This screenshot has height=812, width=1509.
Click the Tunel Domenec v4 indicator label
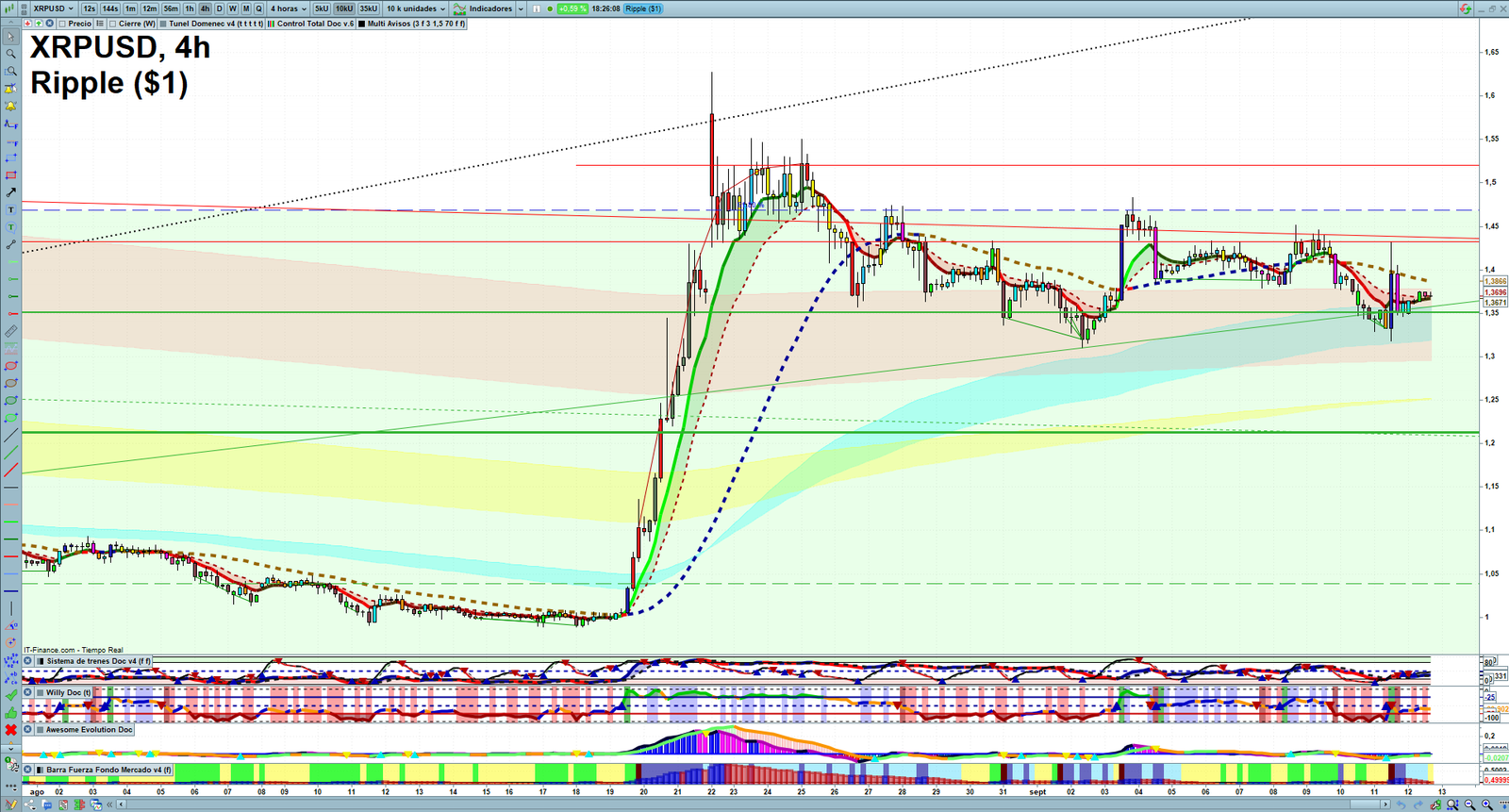click(216, 24)
